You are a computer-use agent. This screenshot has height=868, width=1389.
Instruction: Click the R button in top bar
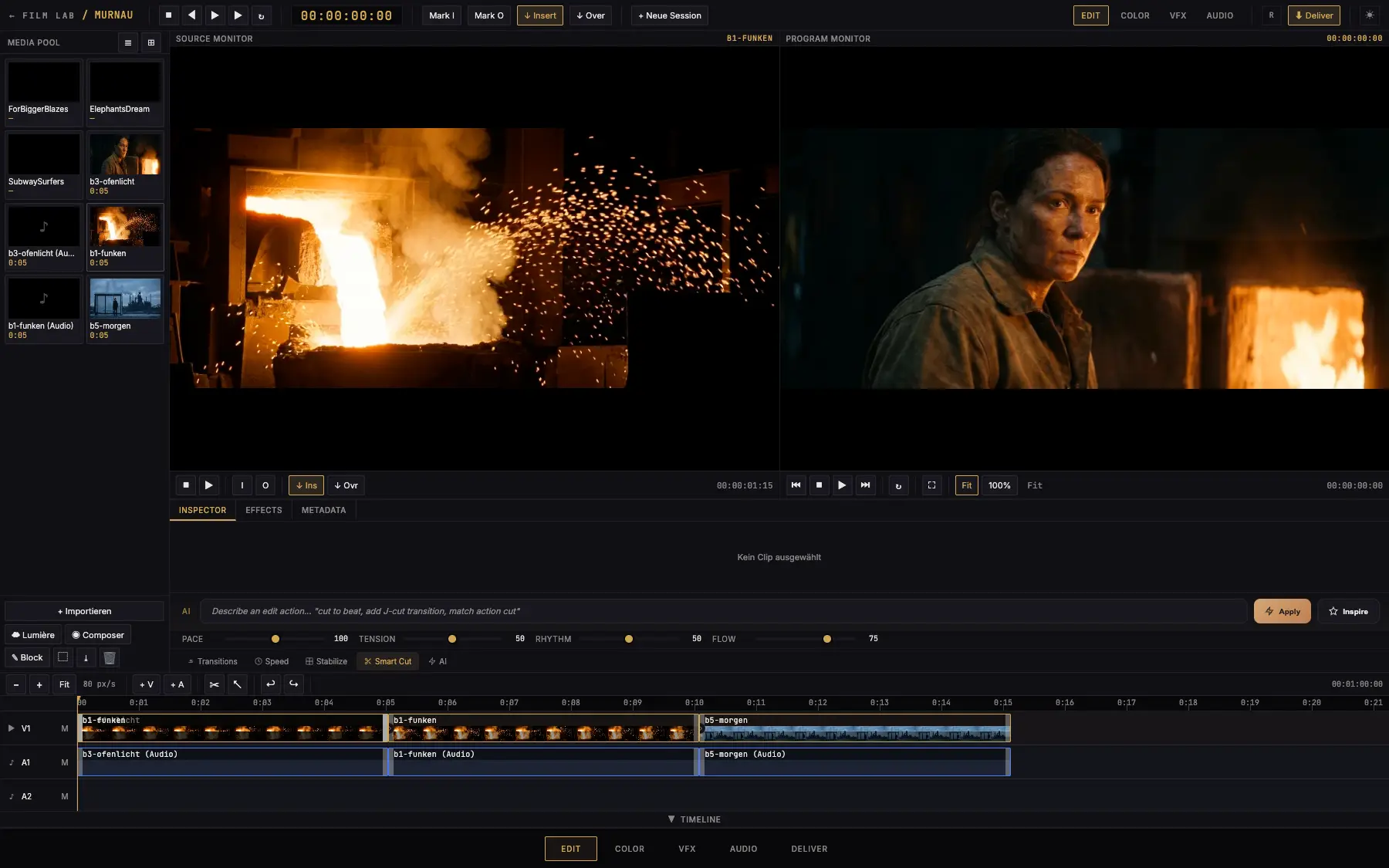pos(1272,15)
